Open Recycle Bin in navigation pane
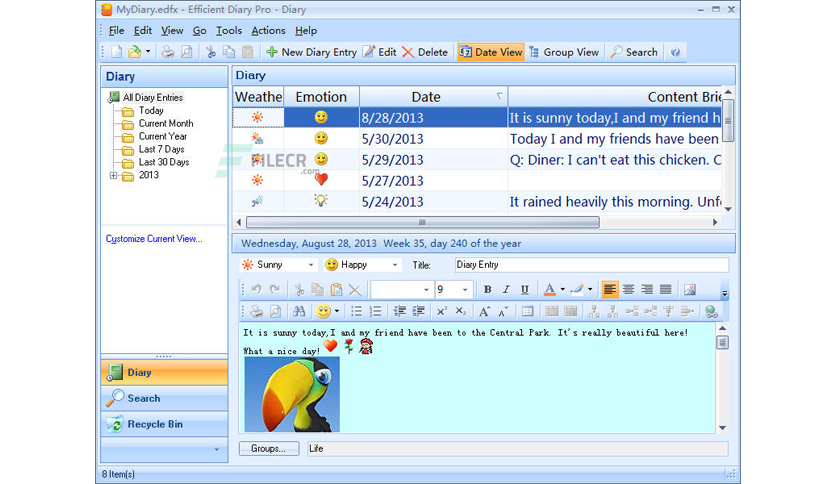836x484 pixels. pos(164,424)
